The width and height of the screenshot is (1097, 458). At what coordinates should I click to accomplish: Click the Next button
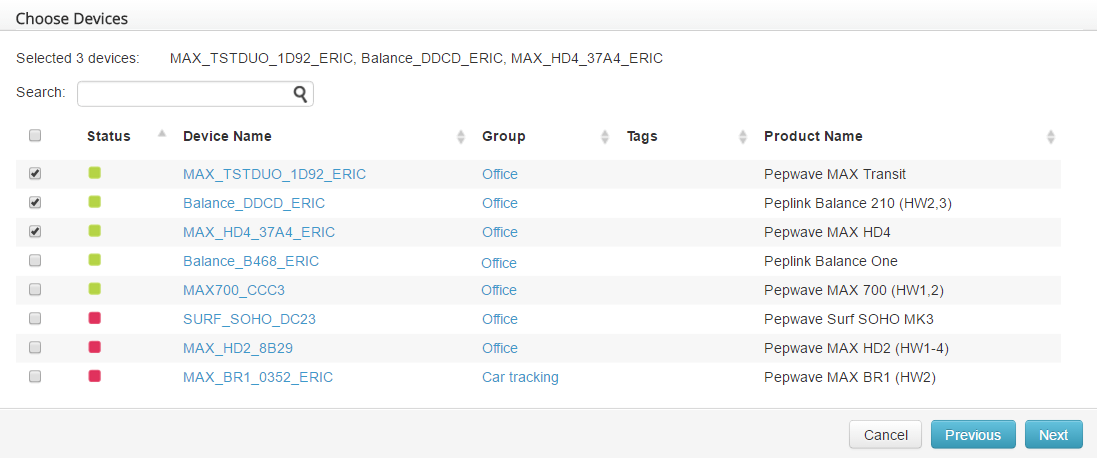tap(1053, 435)
